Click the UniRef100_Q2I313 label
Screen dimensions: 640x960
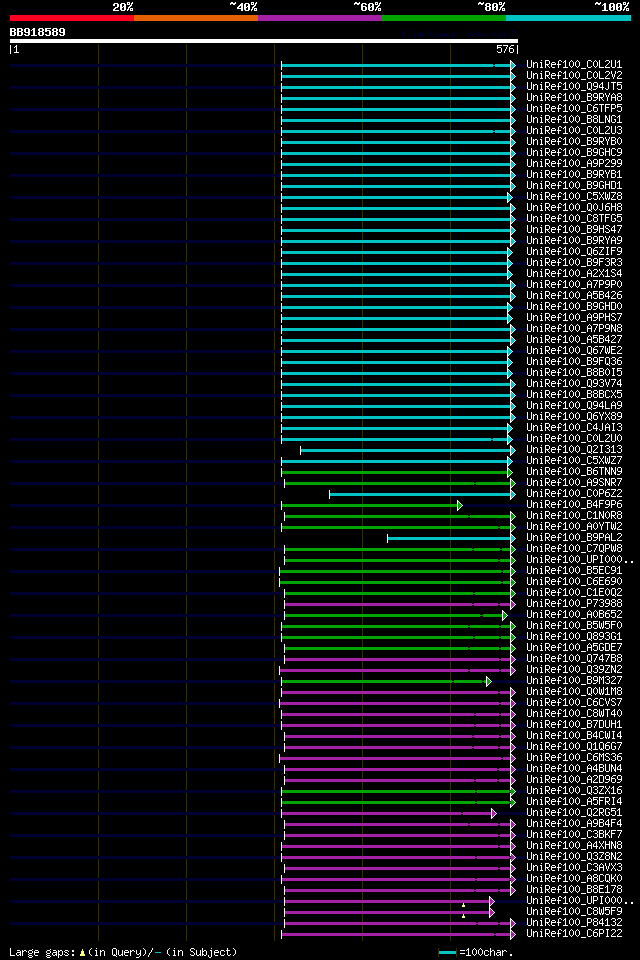[x=574, y=450]
